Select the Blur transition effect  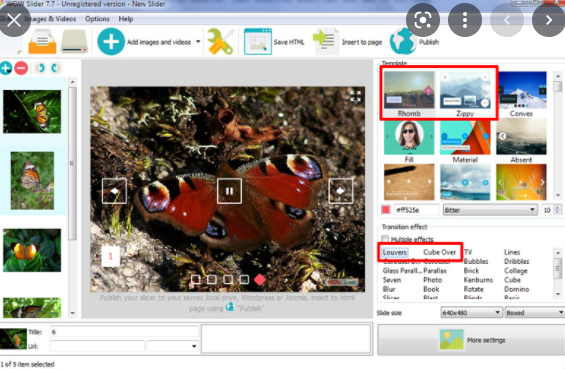point(389,289)
